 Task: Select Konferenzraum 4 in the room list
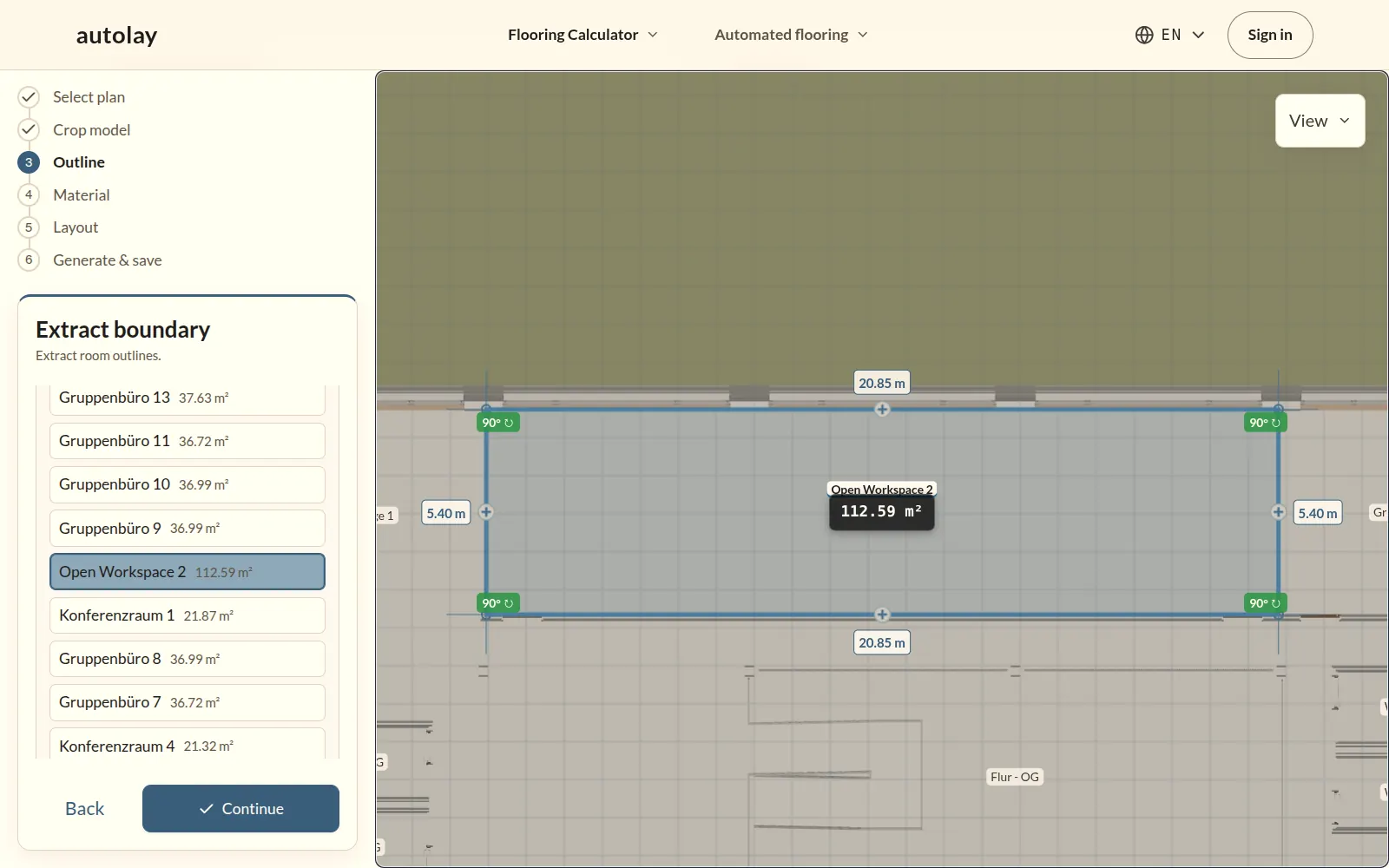coord(188,745)
